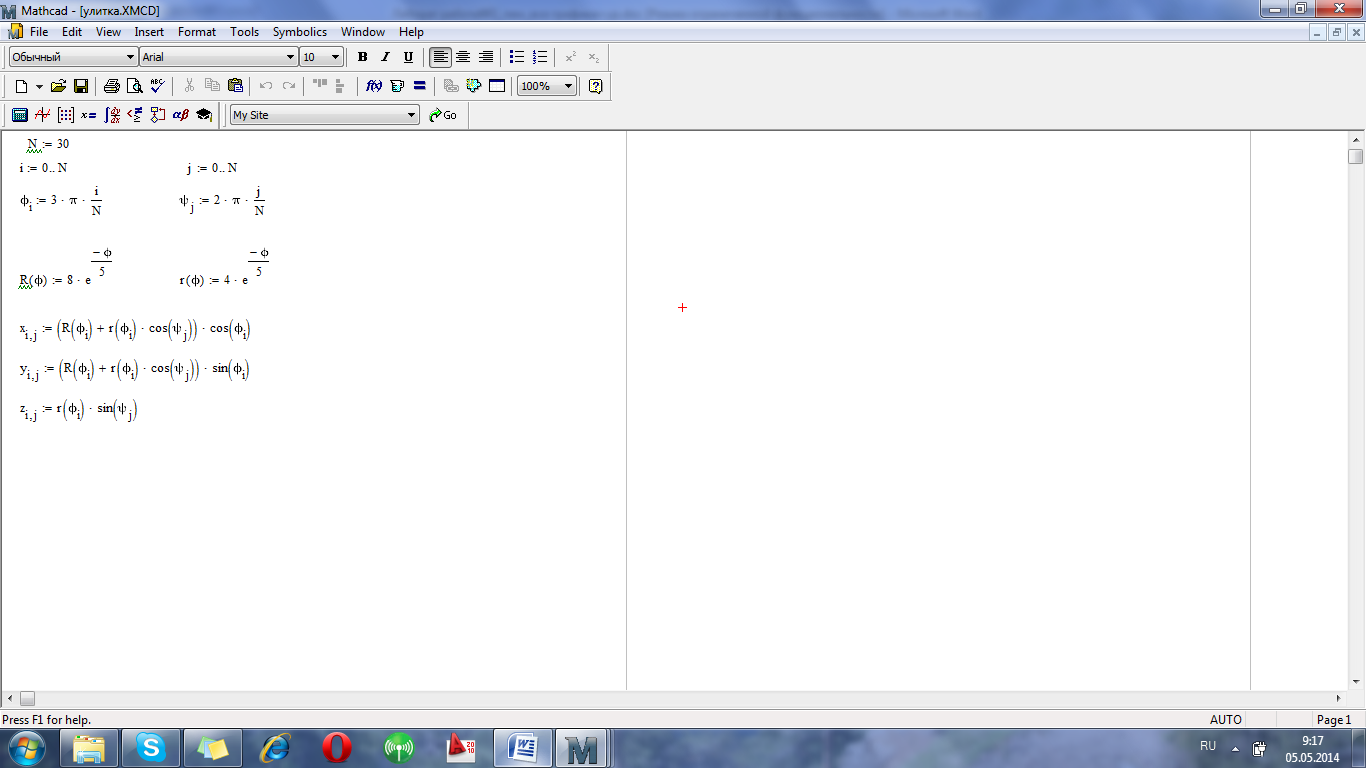Toggle bold formatting
Viewport: 1366px width, 768px height.
(362, 57)
